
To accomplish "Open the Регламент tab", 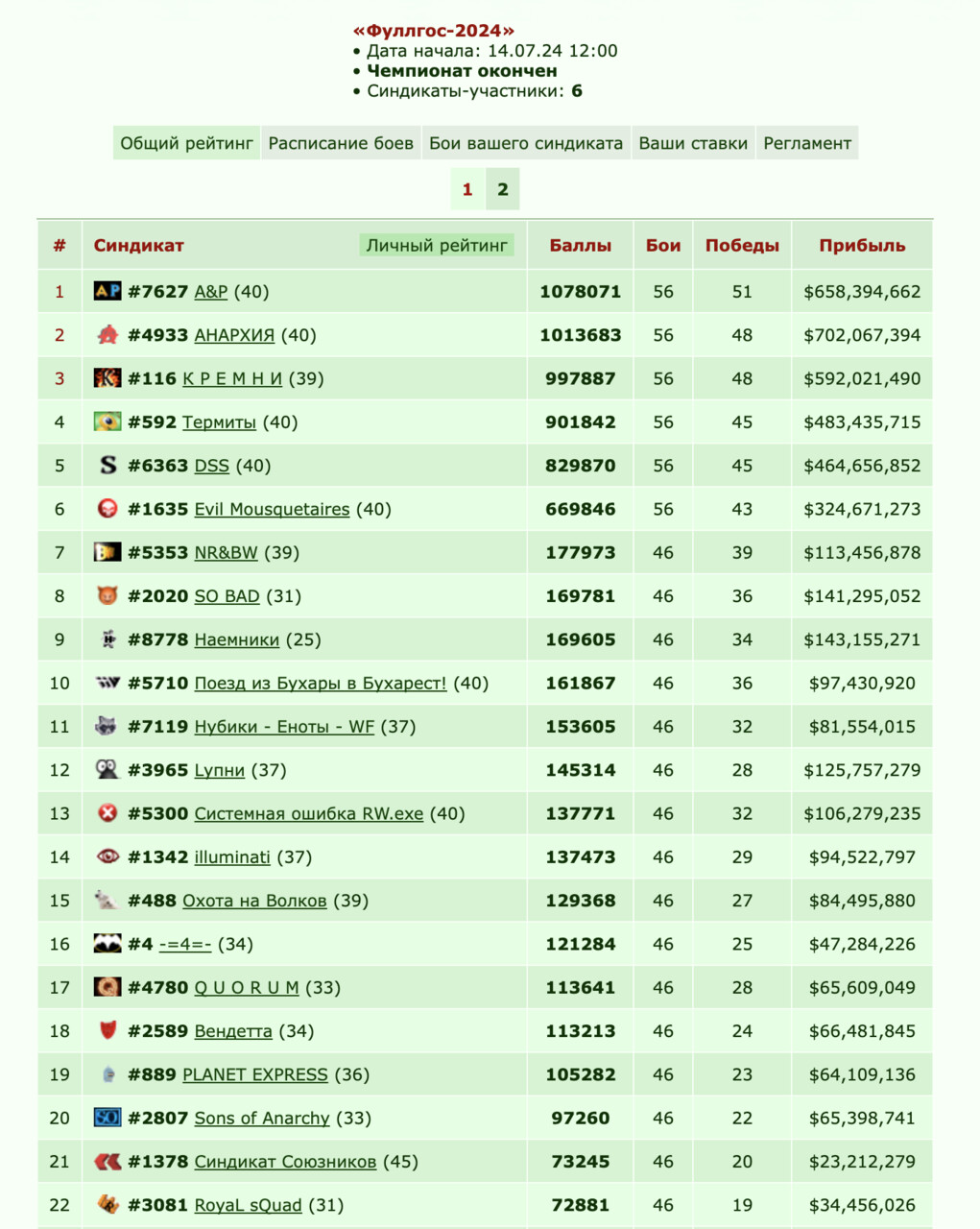I will pyautogui.click(x=807, y=143).
